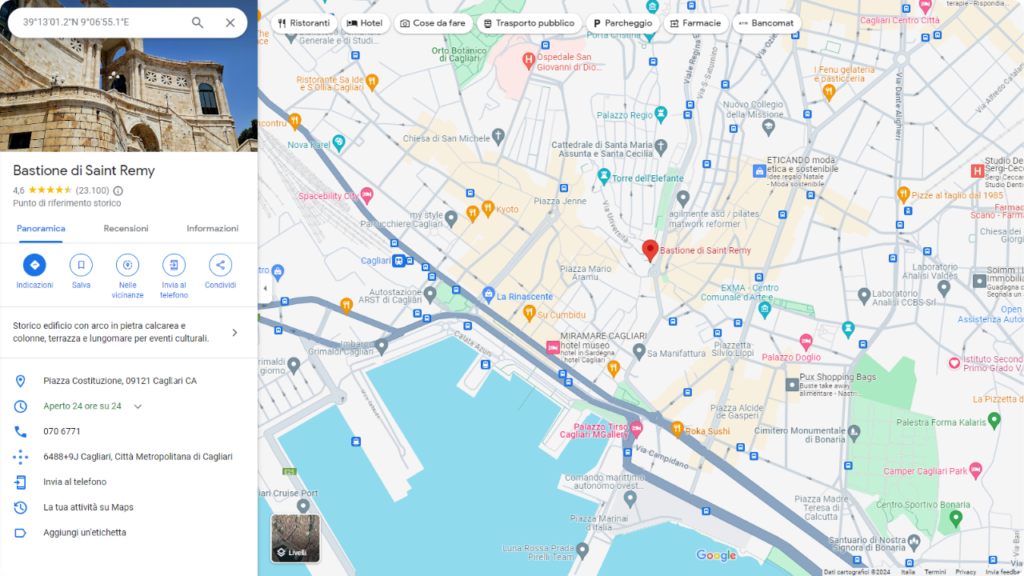The height and width of the screenshot is (576, 1024).
Task: Click the Cattedrale di Santa Maria marker
Action: [661, 146]
